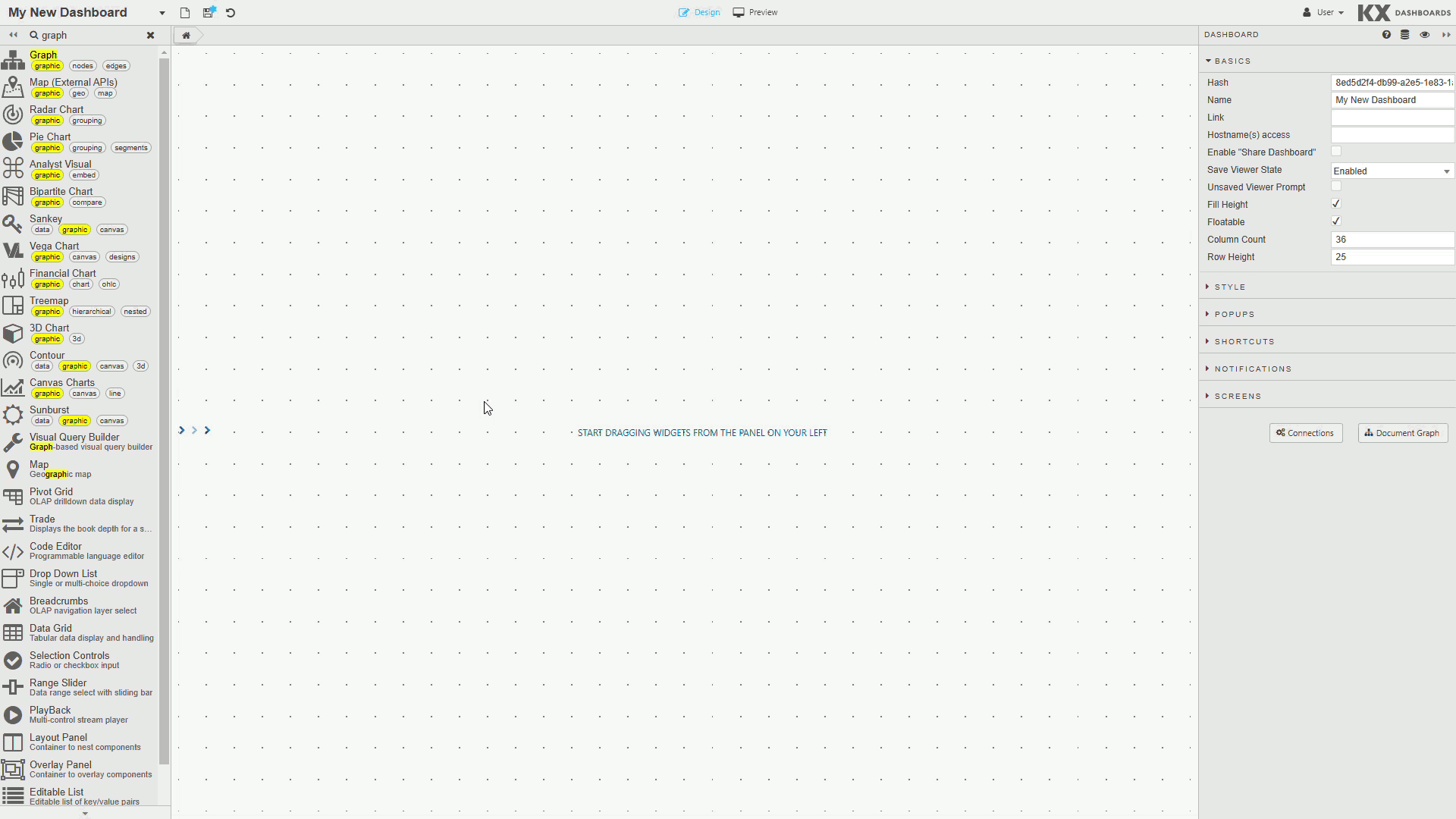The height and width of the screenshot is (819, 1456).
Task: Open the dashboard preview eye icon
Action: pyautogui.click(x=1424, y=34)
